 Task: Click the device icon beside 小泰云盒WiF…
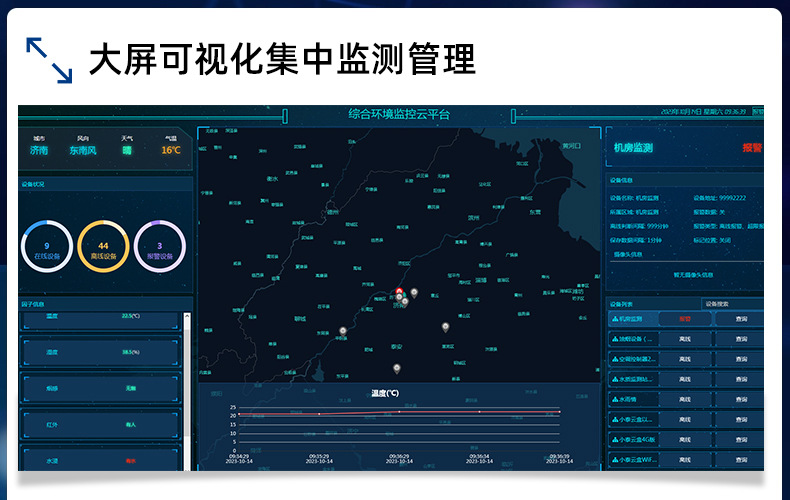(615, 460)
